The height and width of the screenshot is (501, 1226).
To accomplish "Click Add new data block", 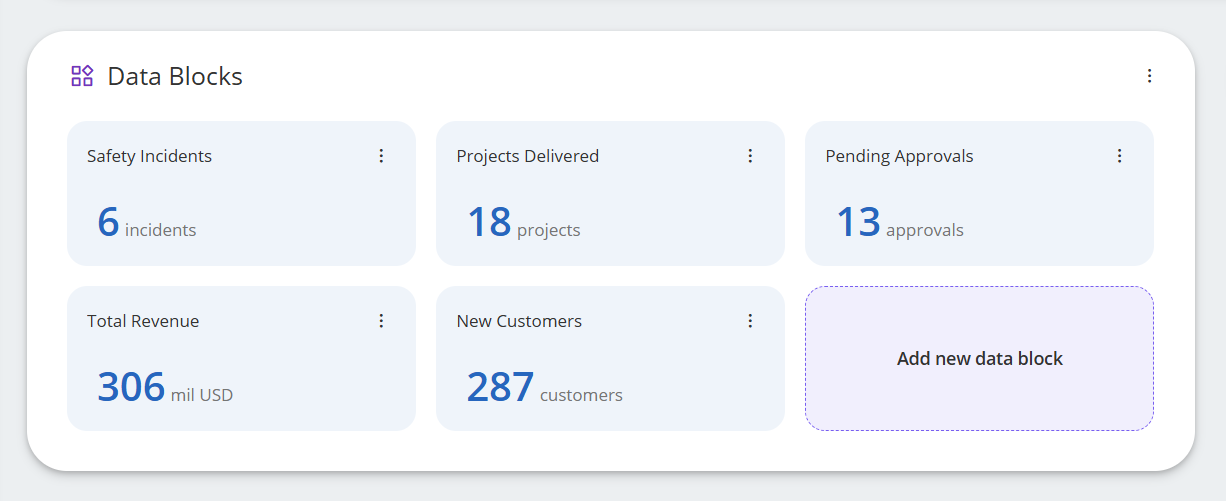I will 979,359.
